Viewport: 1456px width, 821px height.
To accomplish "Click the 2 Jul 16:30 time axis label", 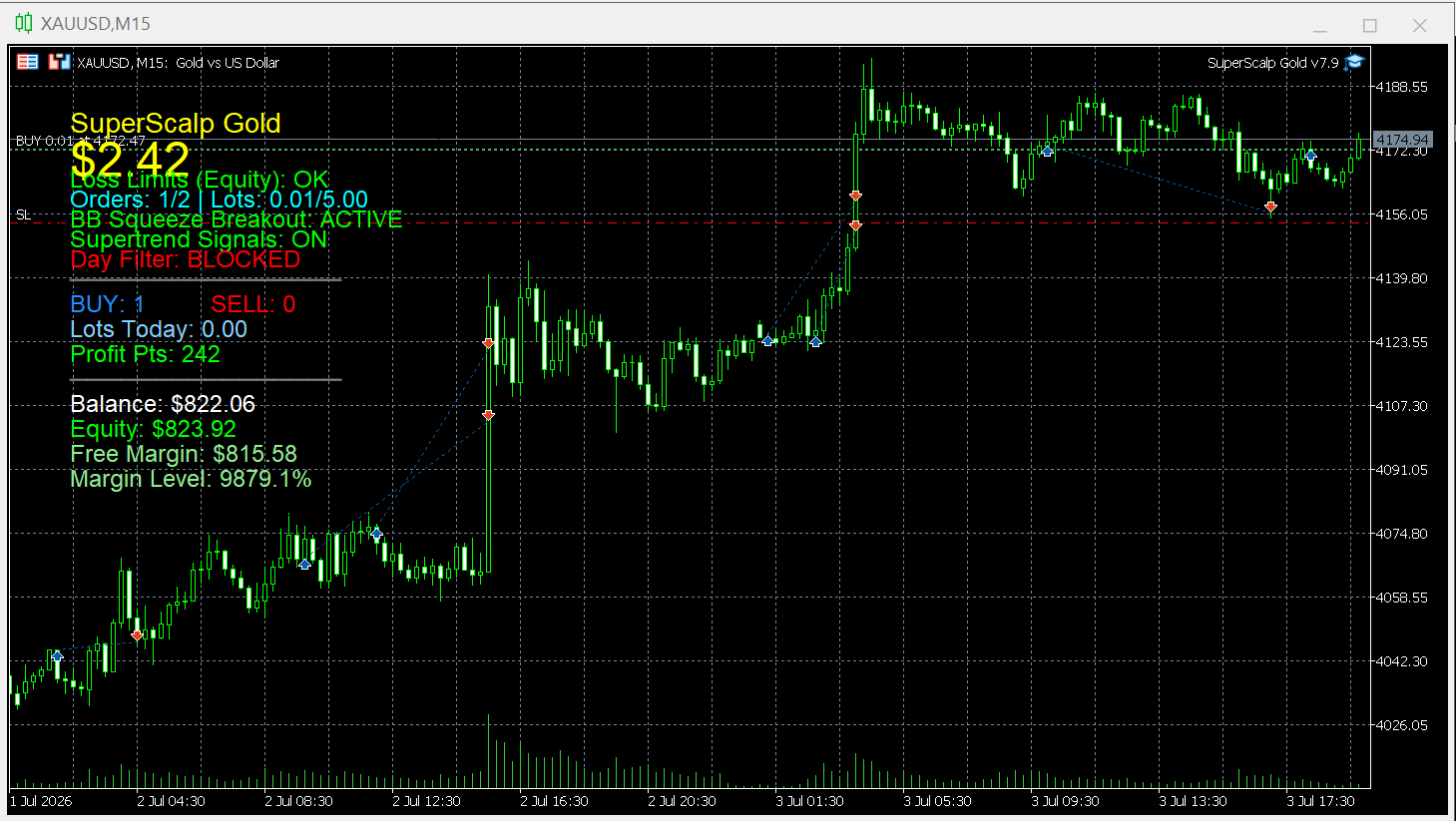I will (x=554, y=801).
